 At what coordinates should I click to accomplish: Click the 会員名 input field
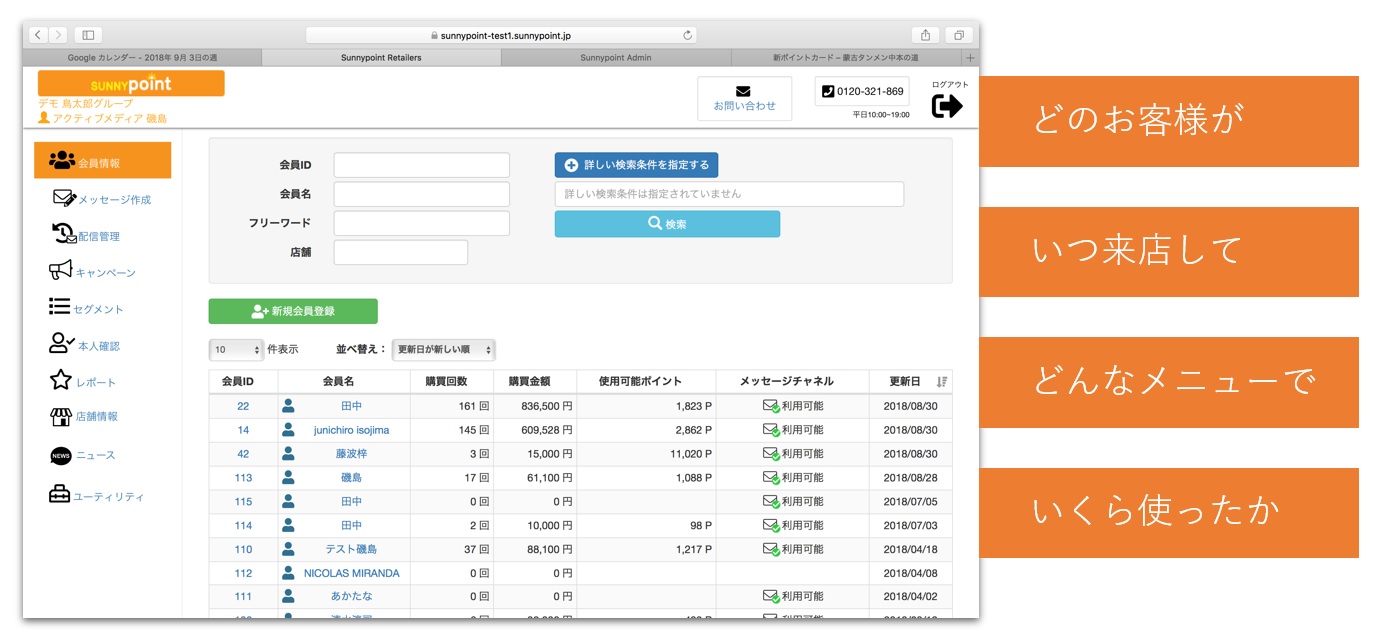pyautogui.click(x=422, y=194)
